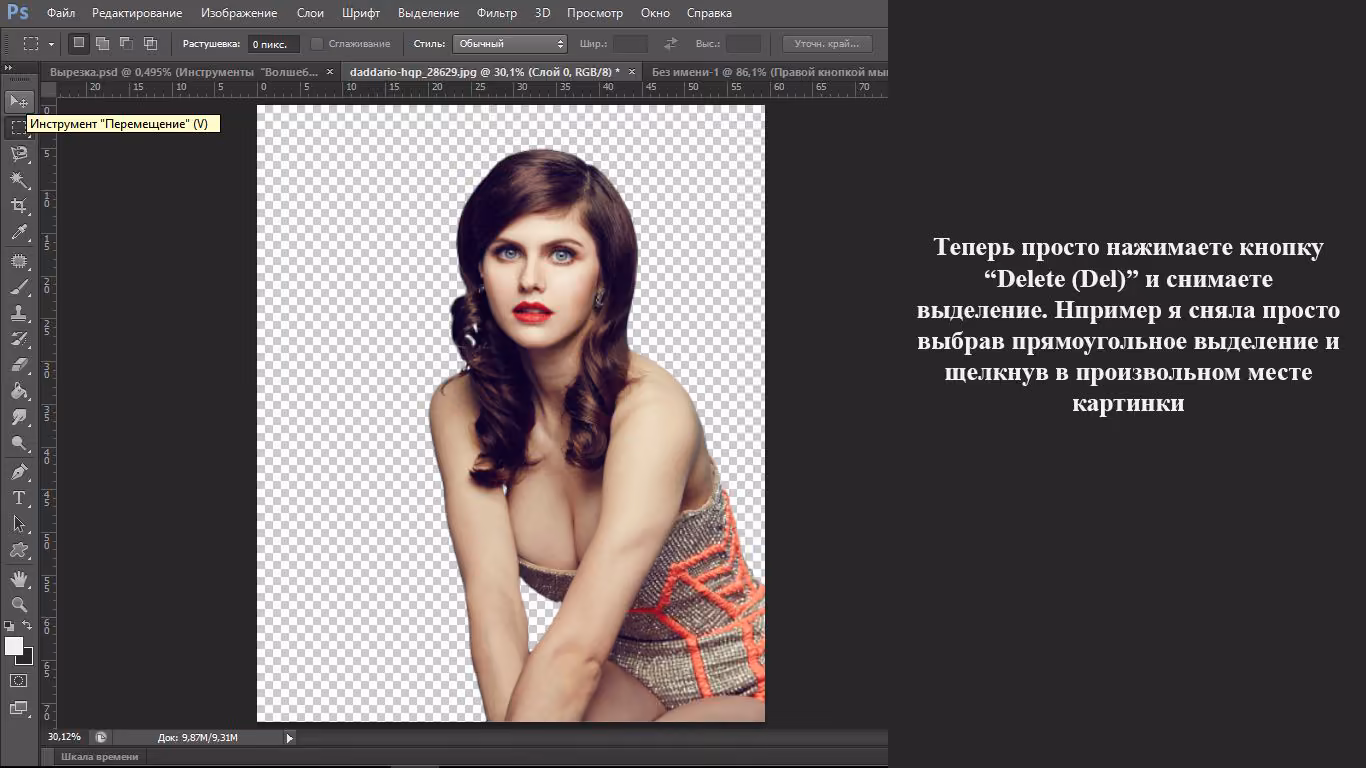Select the Custom Shape tool
This screenshot has height=768, width=1366.
pyautogui.click(x=19, y=549)
